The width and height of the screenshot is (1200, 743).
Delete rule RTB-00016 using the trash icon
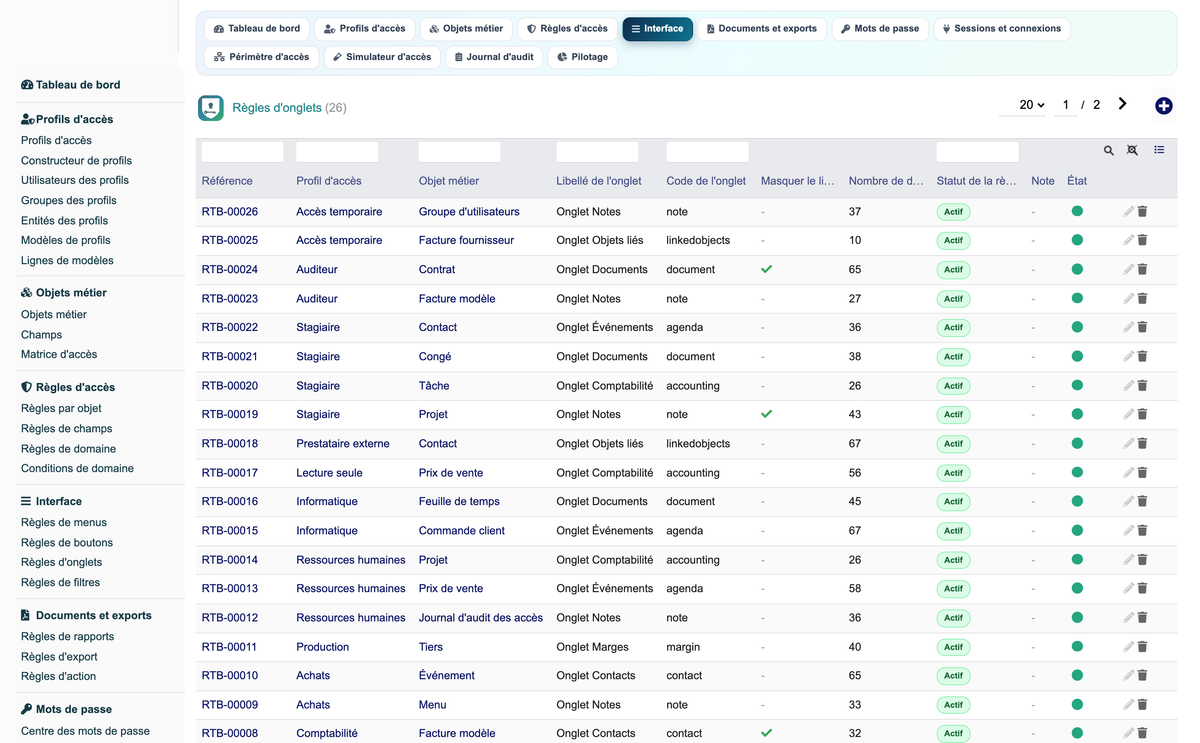(1142, 501)
